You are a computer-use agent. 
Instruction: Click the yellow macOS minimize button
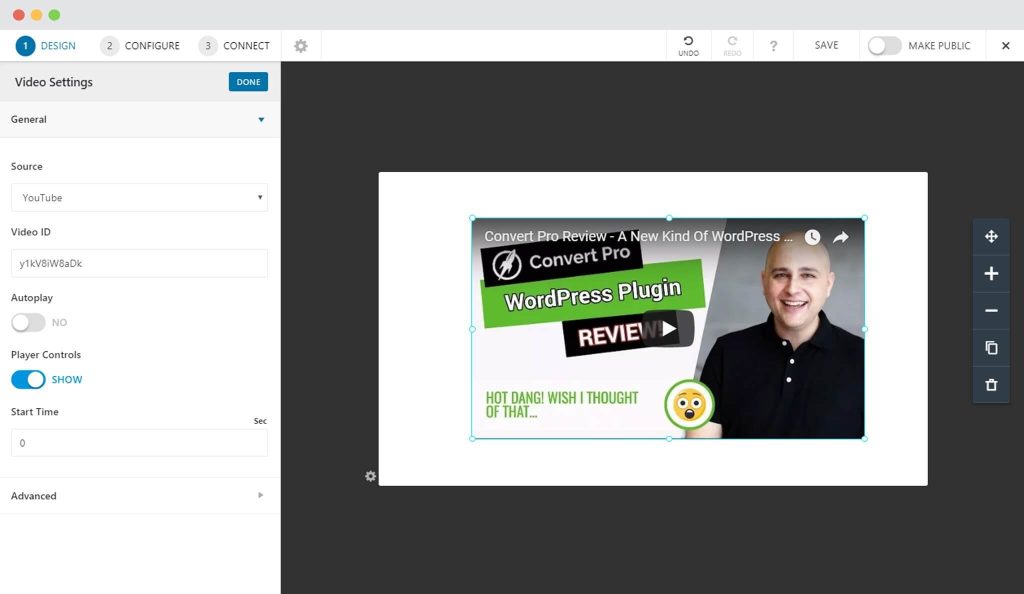point(37,15)
